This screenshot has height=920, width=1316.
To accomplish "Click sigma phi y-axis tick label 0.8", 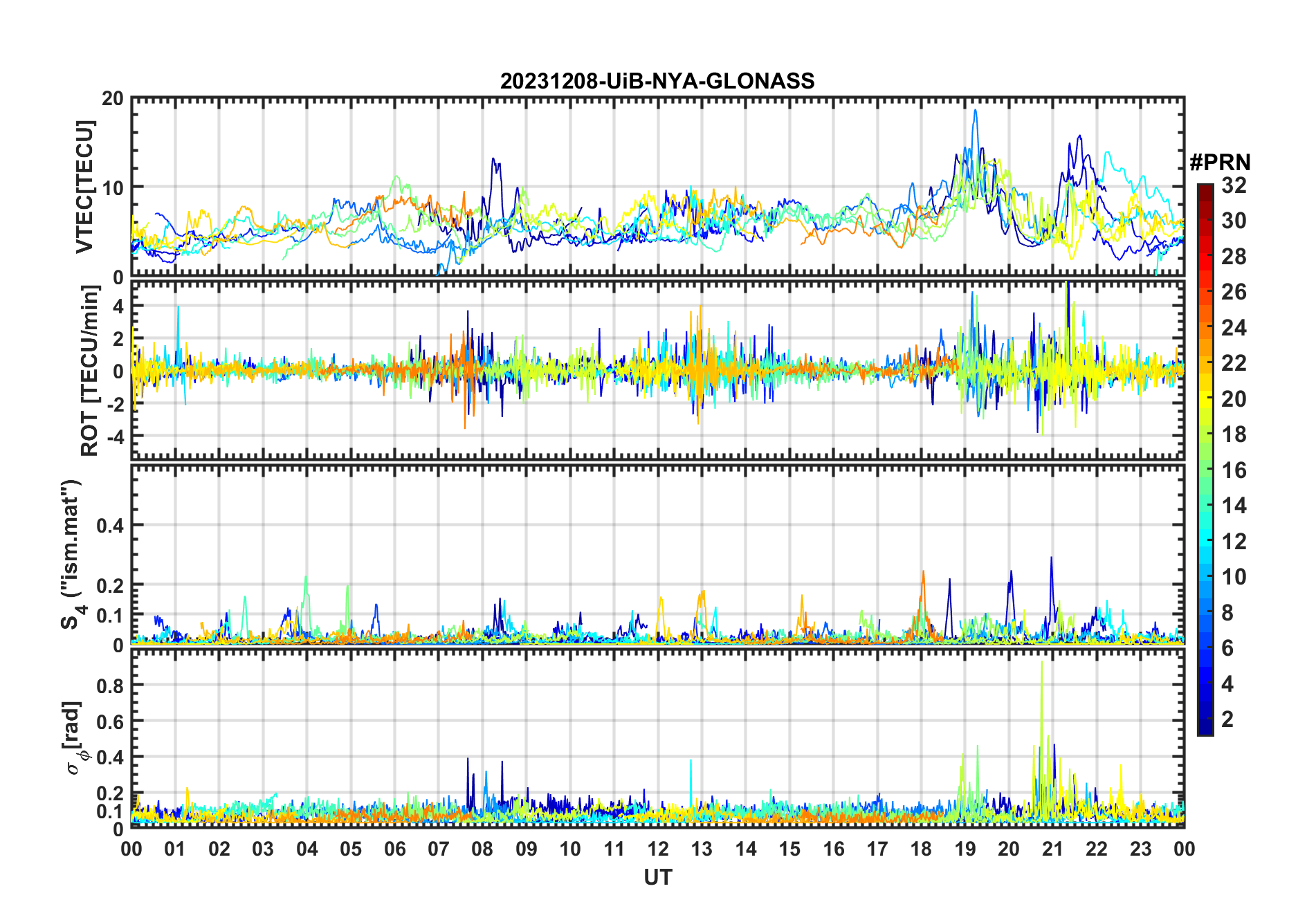I will tap(111, 686).
